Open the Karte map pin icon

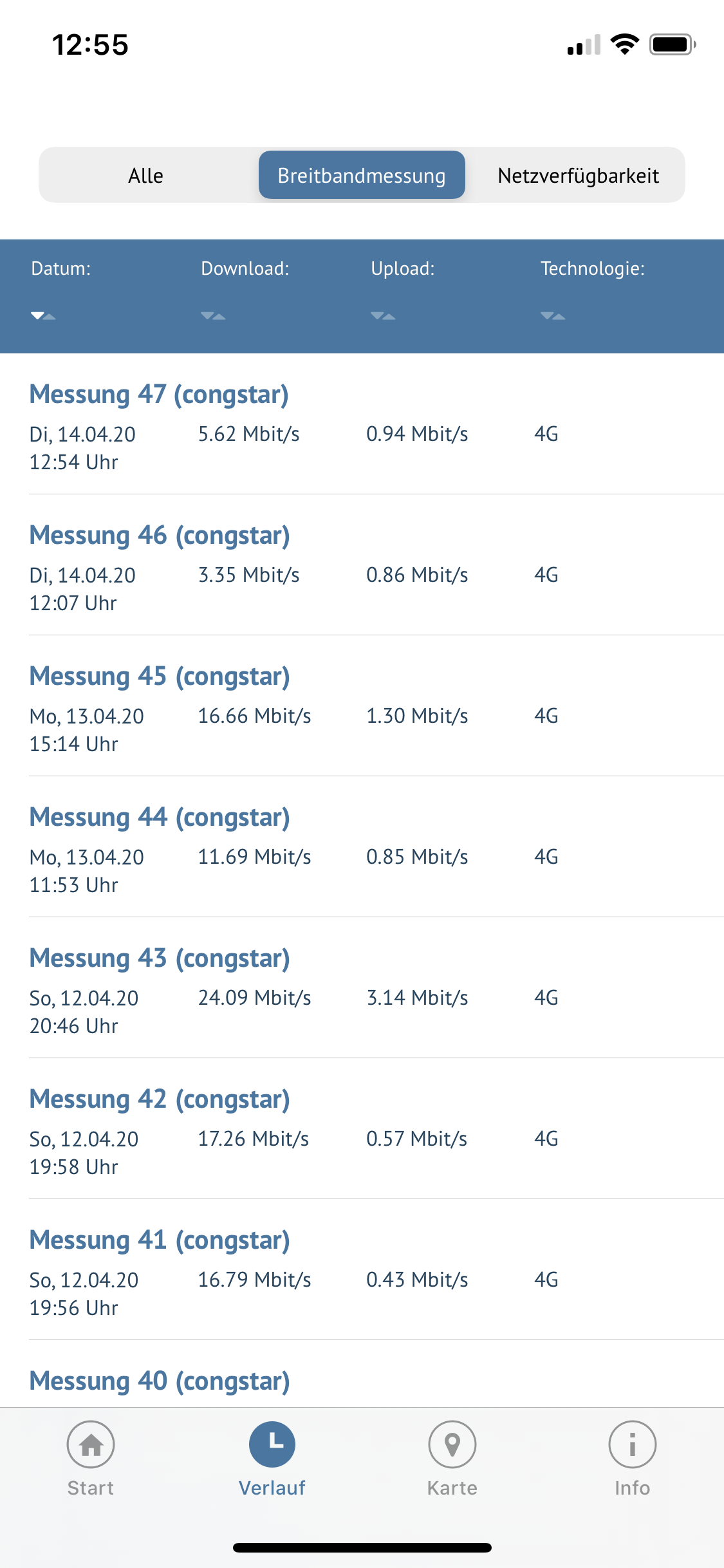click(x=452, y=1444)
